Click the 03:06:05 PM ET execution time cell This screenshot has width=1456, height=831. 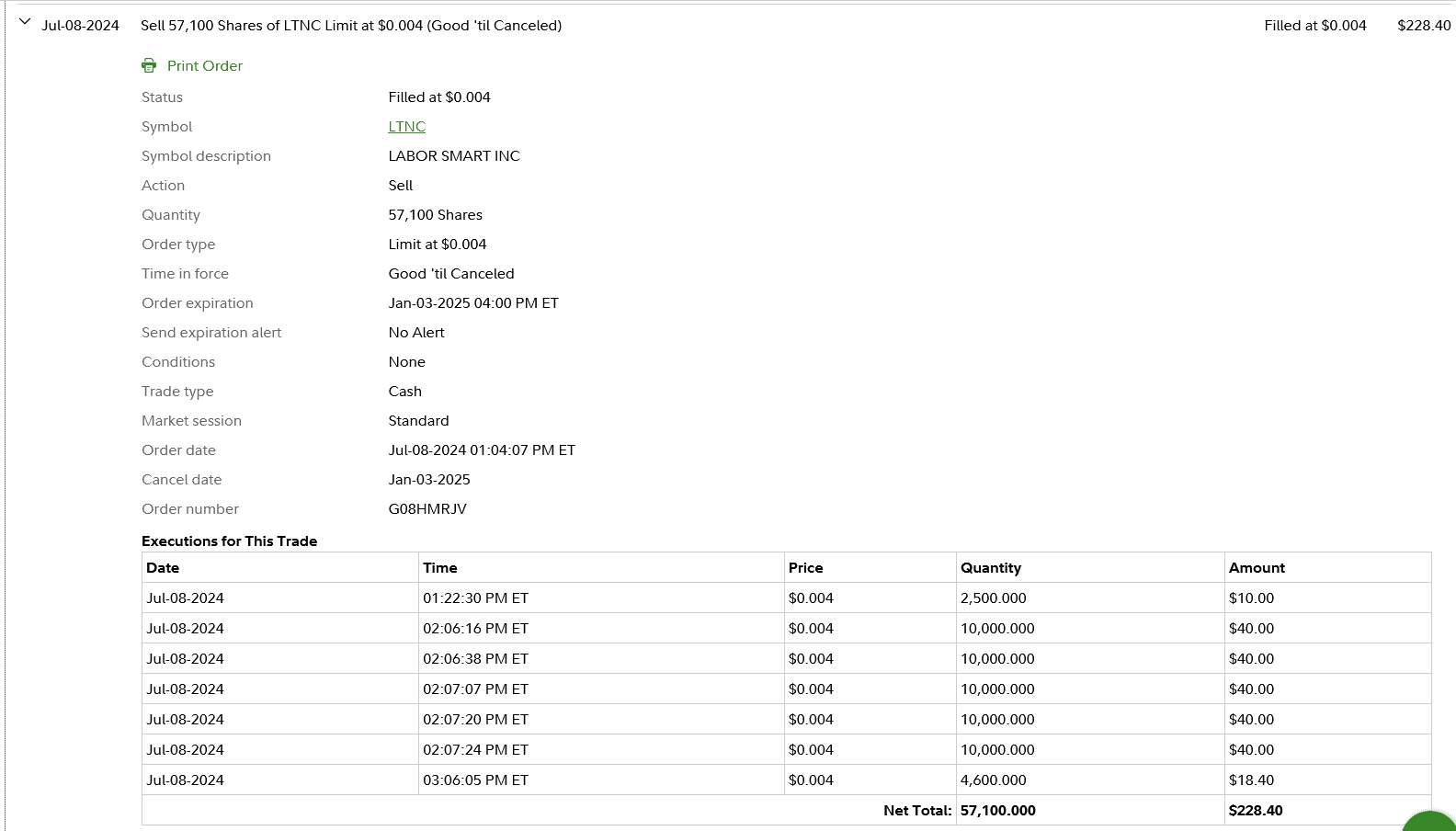[475, 780]
